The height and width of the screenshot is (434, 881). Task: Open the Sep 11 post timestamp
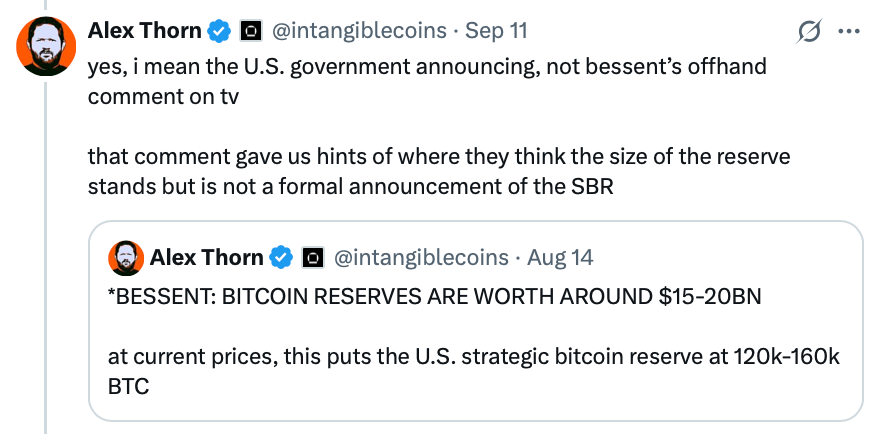[499, 30]
